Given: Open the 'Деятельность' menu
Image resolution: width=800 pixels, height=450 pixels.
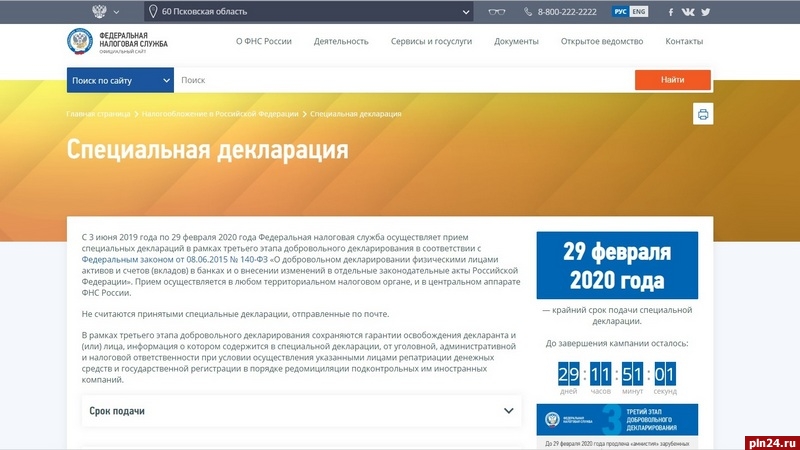Looking at the screenshot, I should tap(341, 42).
